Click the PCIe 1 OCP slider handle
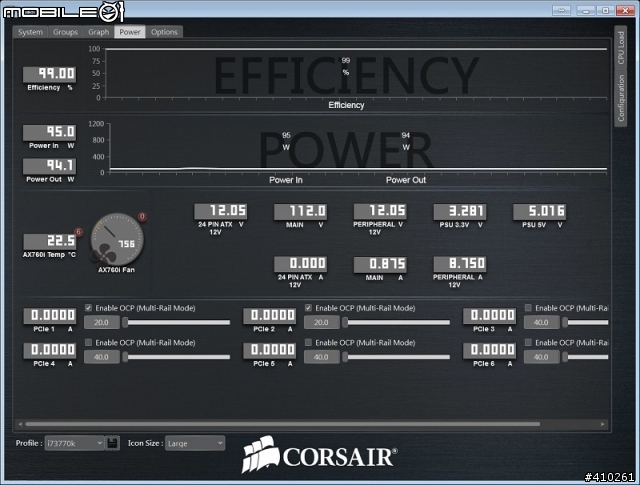The image size is (640, 485). coord(126,323)
